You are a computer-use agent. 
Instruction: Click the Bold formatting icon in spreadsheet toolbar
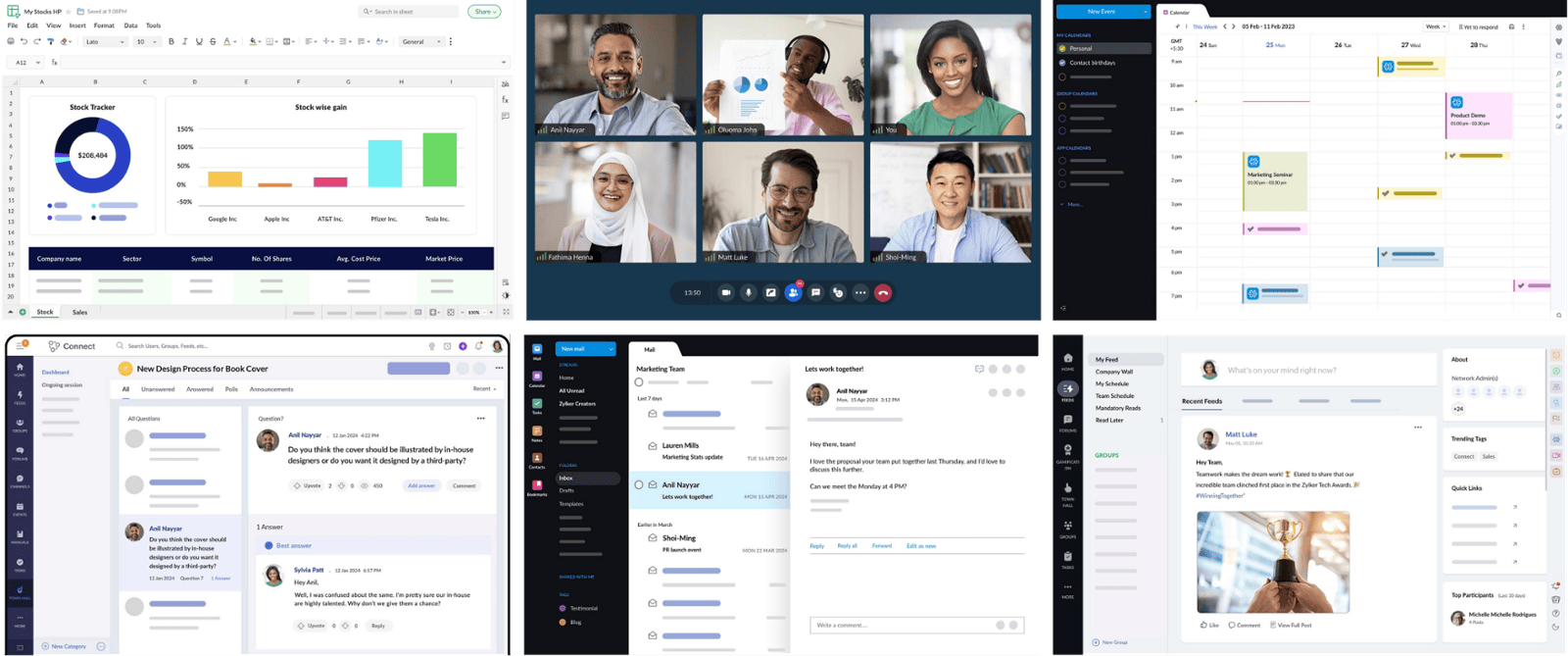point(171,42)
